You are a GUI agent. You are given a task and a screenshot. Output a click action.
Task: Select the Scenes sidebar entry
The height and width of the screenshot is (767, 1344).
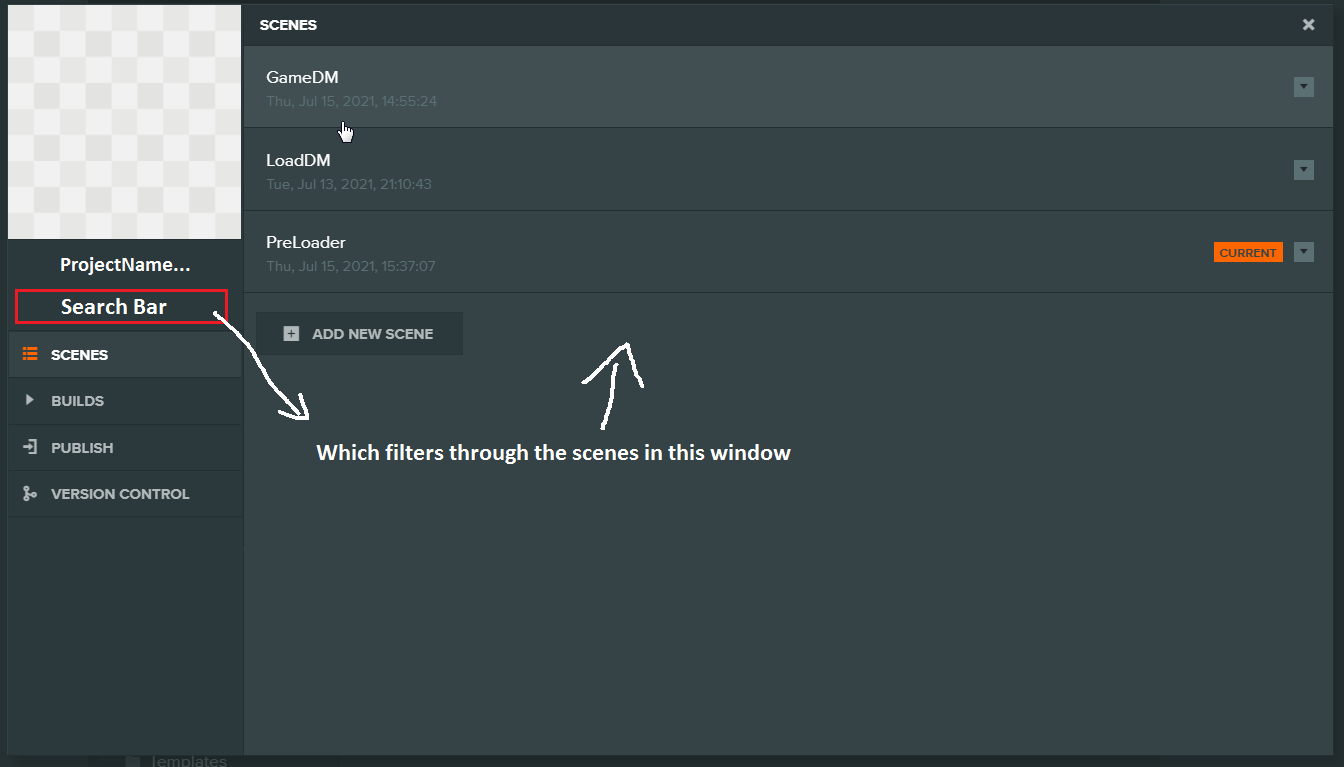click(x=82, y=354)
